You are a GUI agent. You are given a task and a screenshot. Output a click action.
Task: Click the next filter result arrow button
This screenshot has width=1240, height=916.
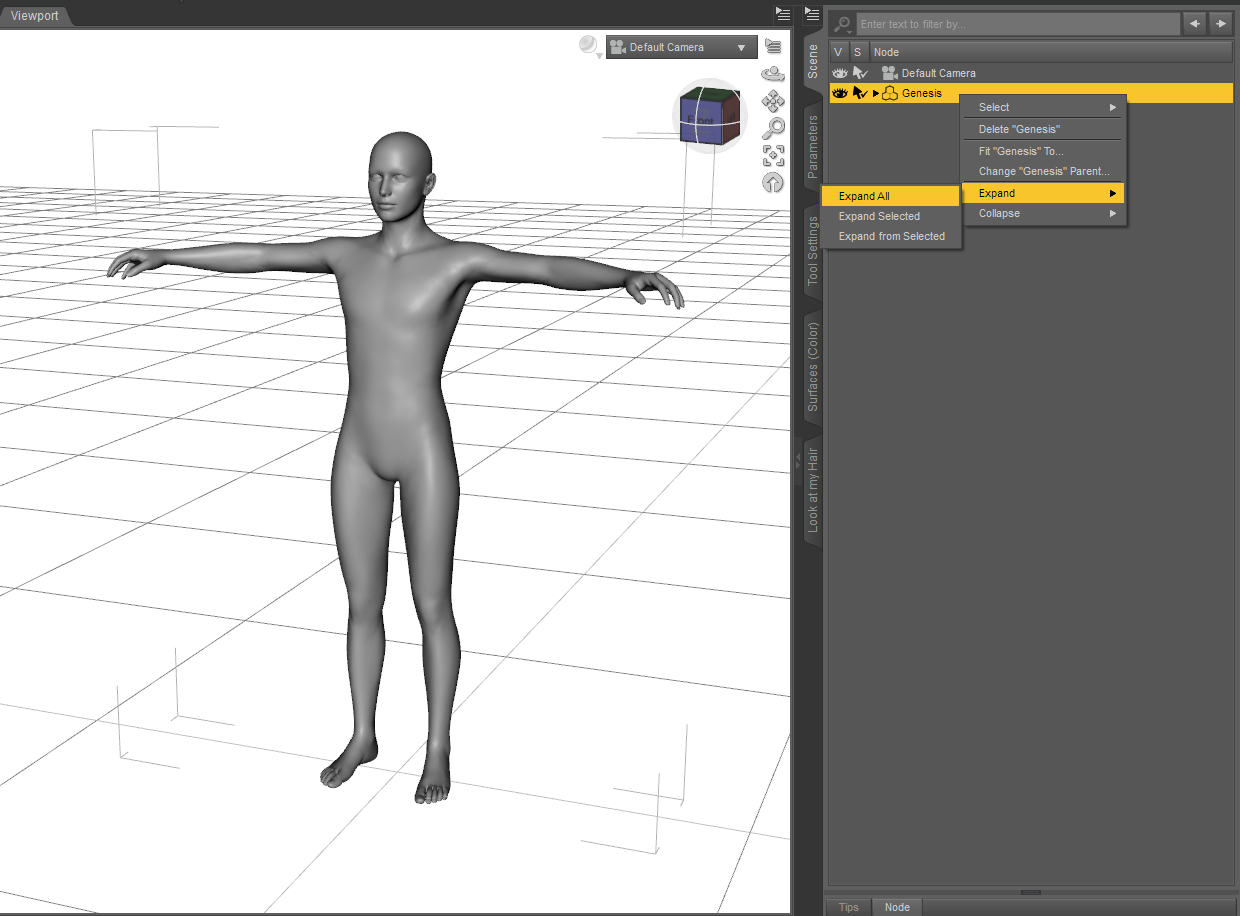click(1220, 23)
